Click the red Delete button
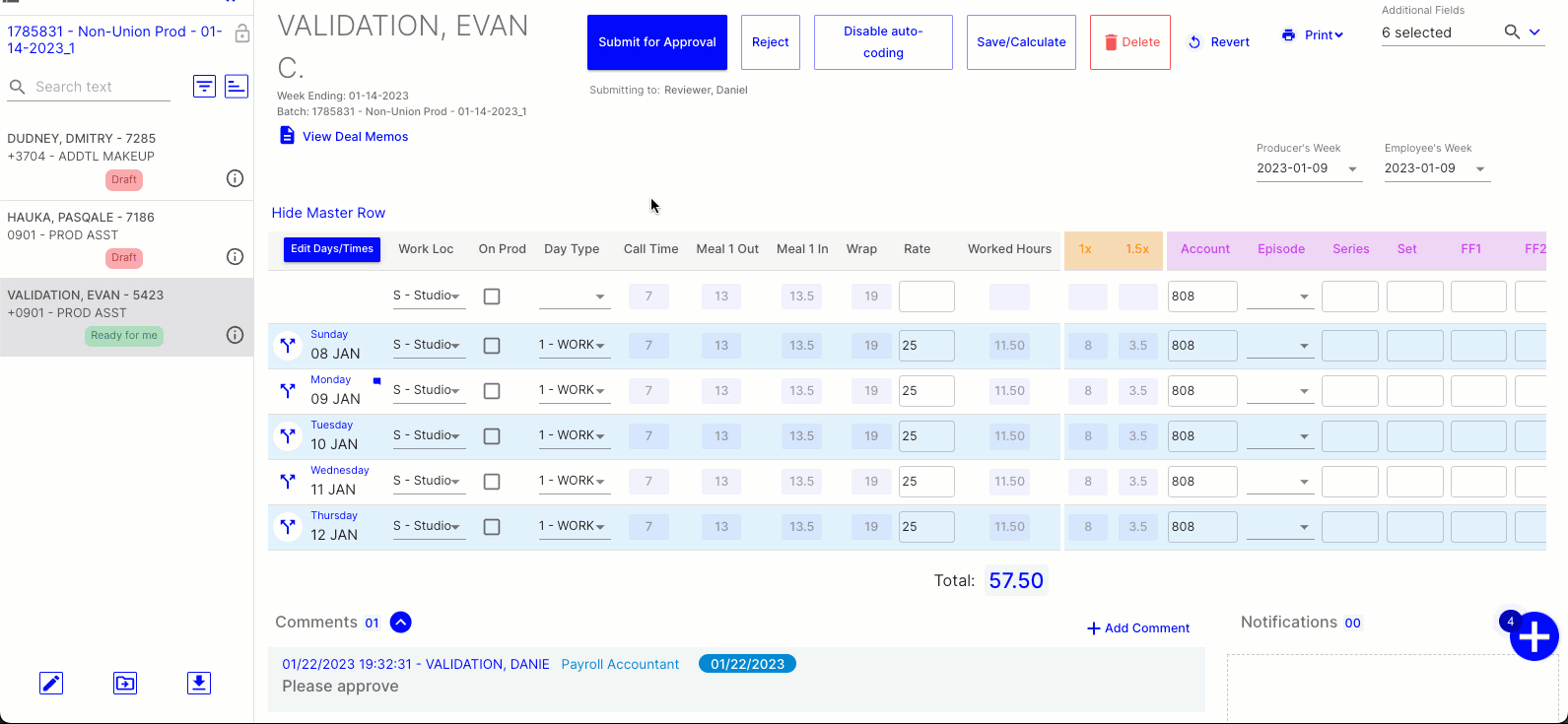Viewport: 1568px width, 724px height. [1130, 42]
